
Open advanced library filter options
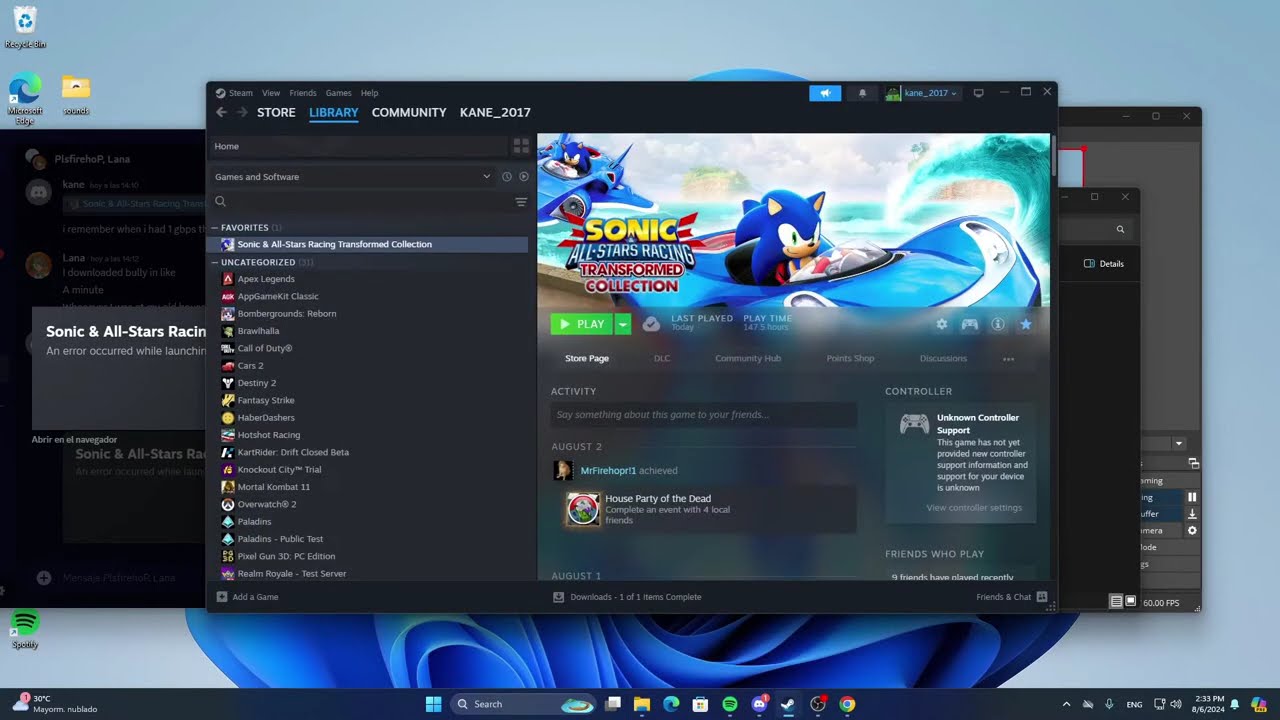pos(521,202)
